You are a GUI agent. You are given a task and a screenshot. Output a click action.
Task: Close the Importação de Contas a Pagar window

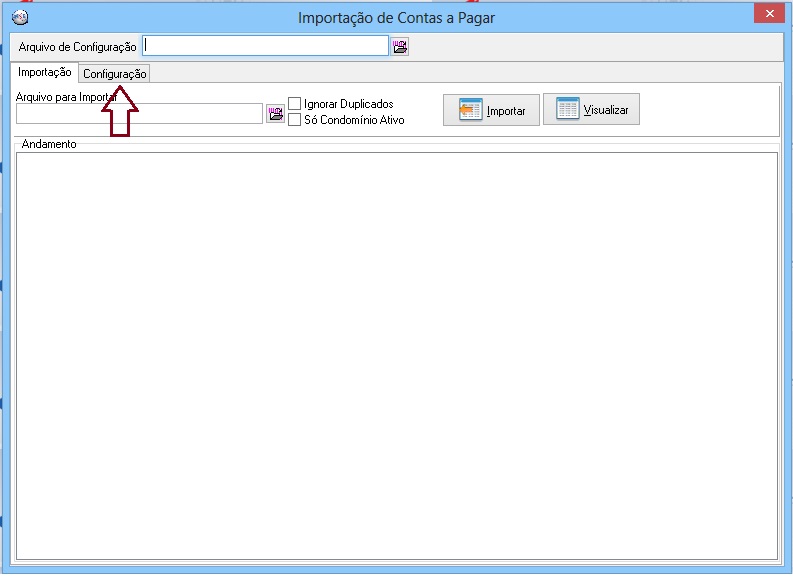click(x=769, y=13)
